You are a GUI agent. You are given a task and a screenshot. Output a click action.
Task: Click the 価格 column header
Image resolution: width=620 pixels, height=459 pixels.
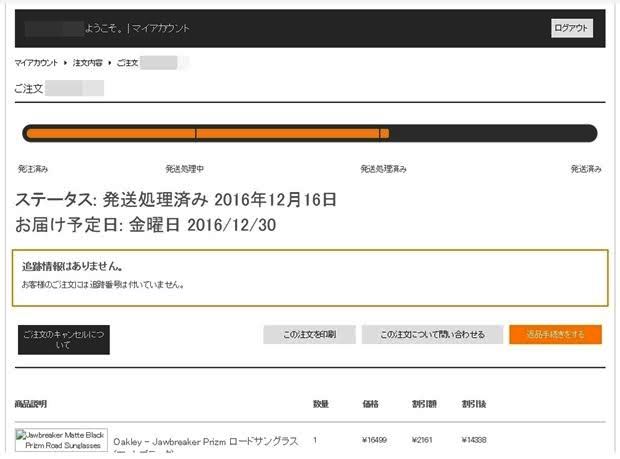(x=370, y=404)
